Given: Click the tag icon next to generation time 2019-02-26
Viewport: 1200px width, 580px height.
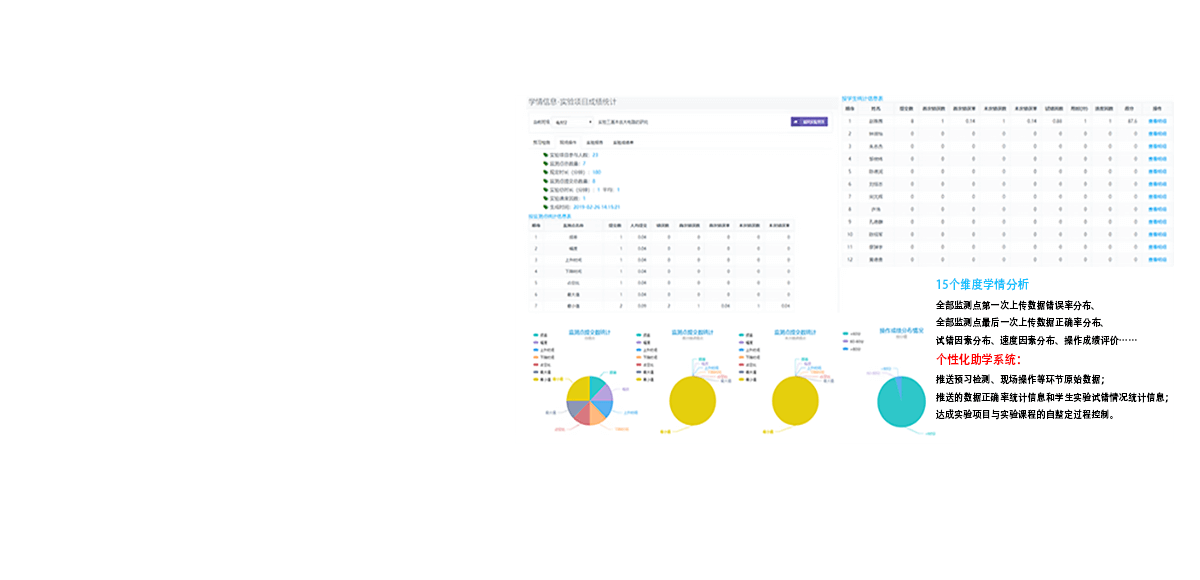Looking at the screenshot, I should pos(546,206).
